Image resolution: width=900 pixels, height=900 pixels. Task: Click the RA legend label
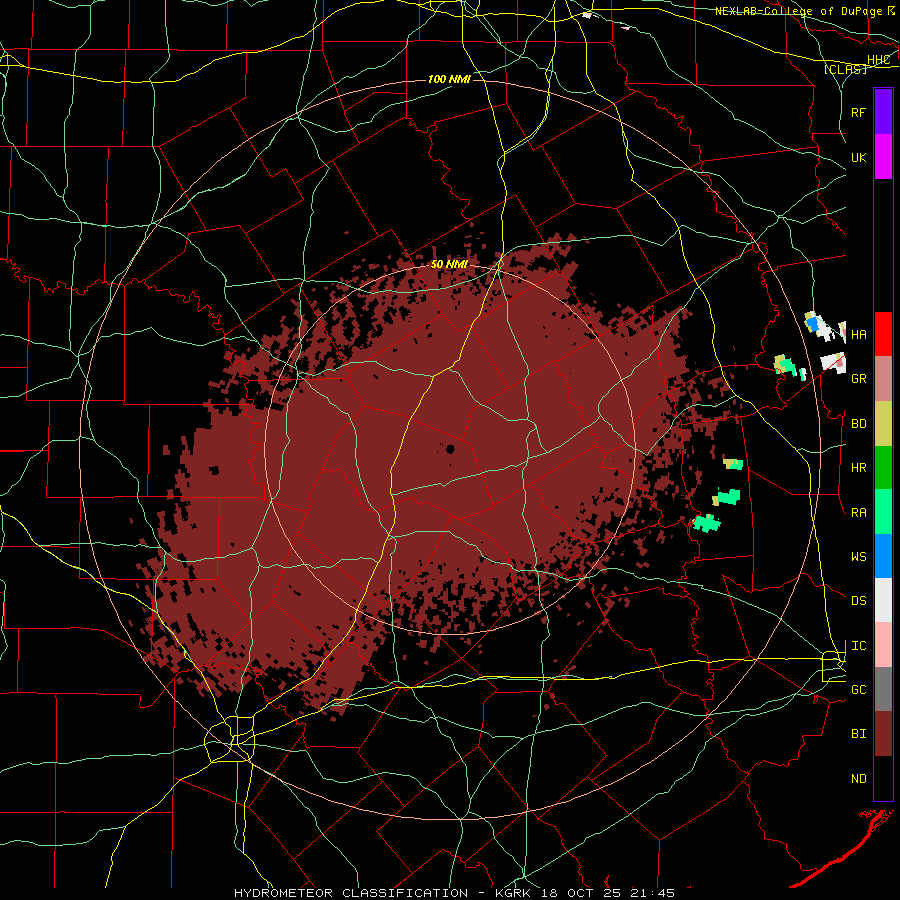[x=858, y=513]
